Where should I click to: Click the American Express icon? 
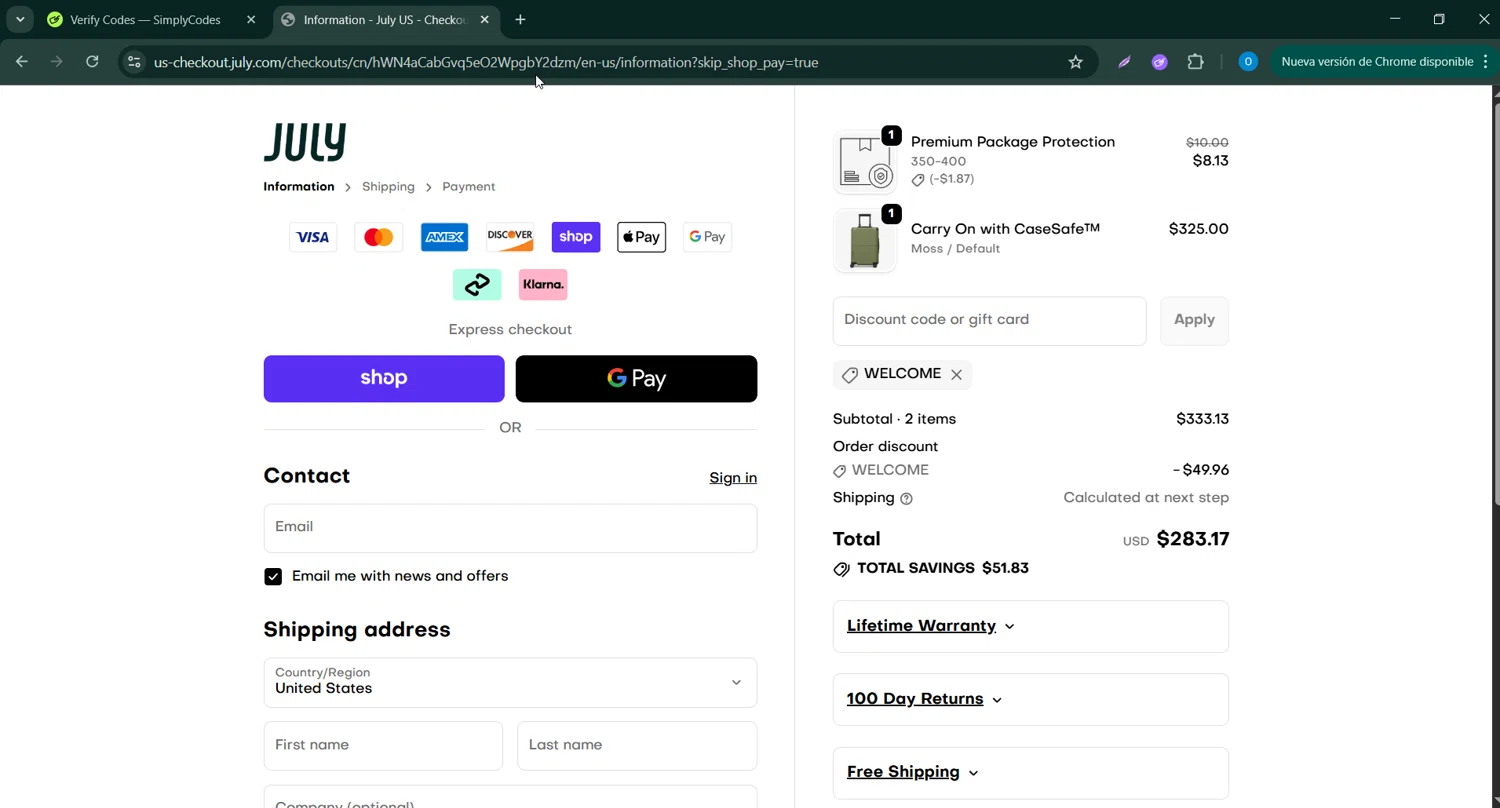point(444,237)
